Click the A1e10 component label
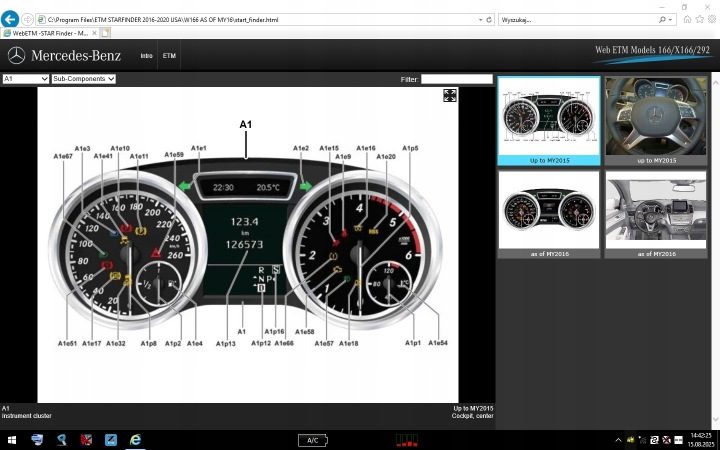720x450 pixels. [120, 148]
